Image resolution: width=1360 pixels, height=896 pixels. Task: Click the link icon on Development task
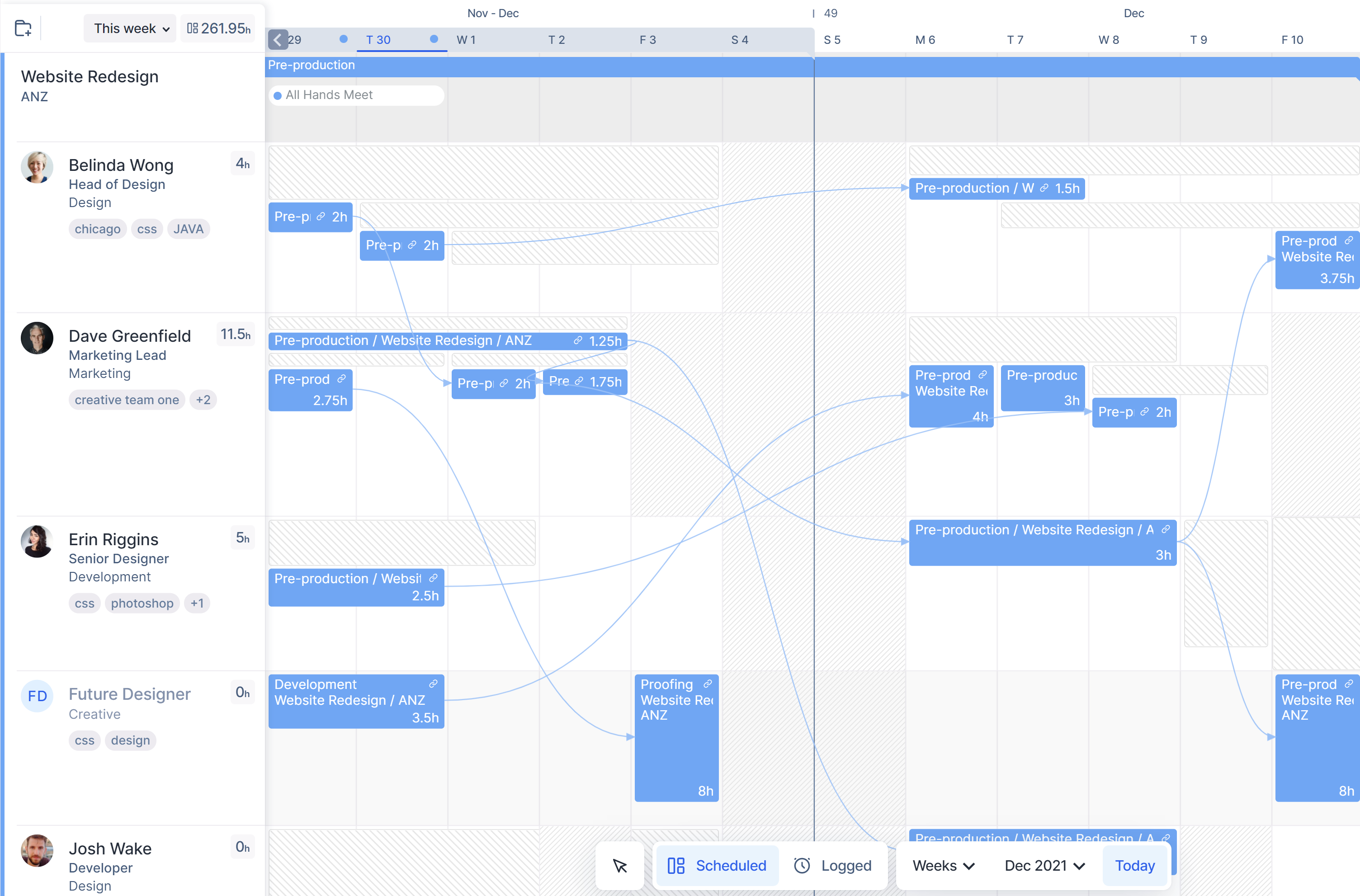coord(433,684)
